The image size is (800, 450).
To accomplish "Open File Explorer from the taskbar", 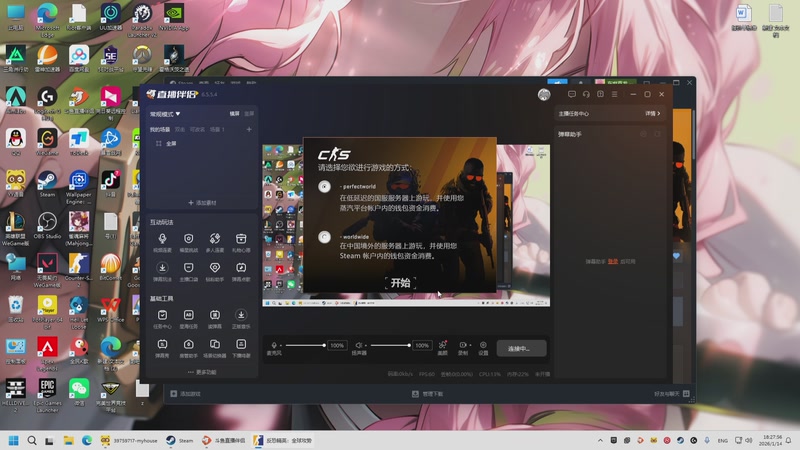I will [68, 440].
